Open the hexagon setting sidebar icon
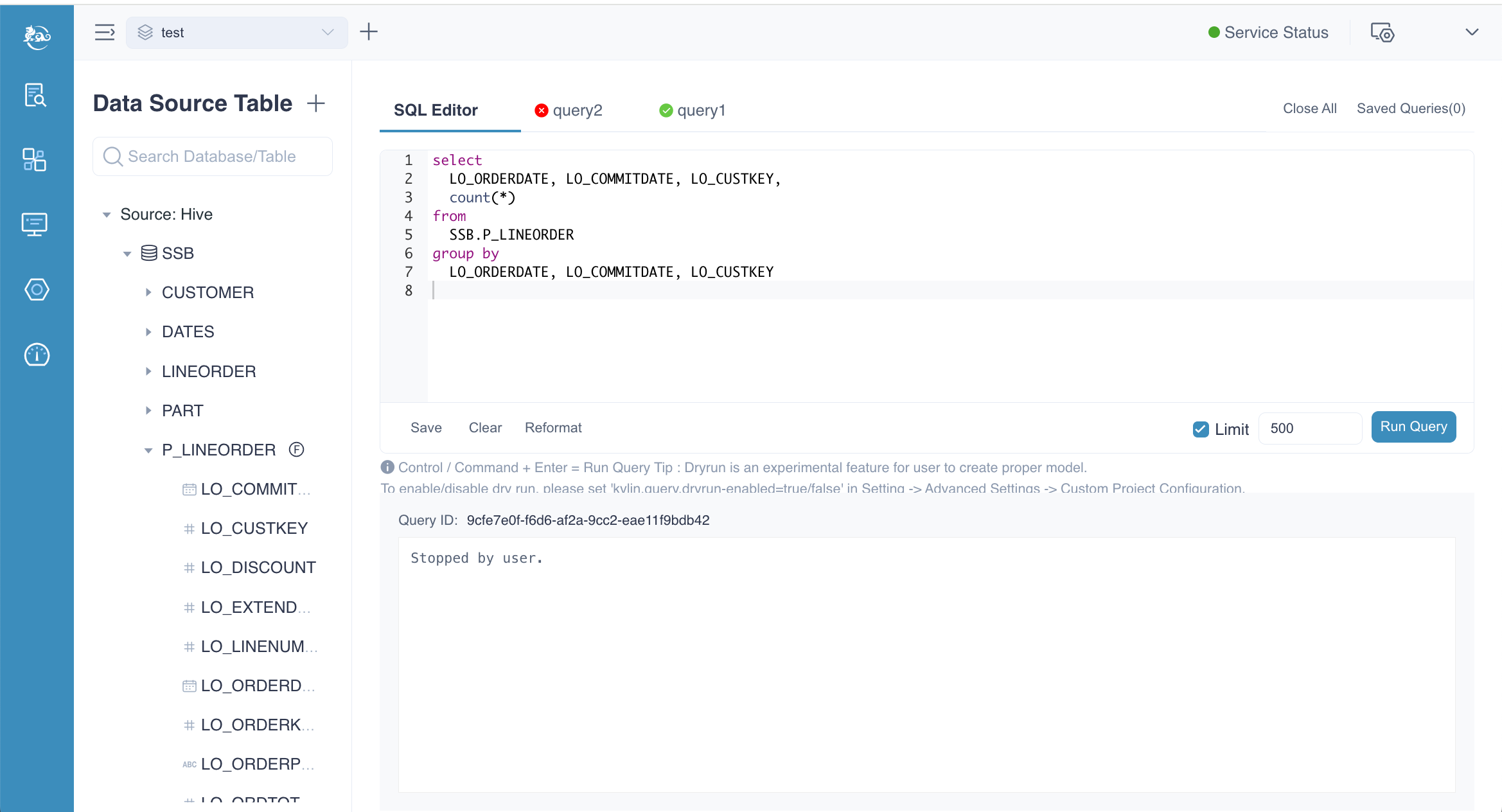 click(x=37, y=290)
